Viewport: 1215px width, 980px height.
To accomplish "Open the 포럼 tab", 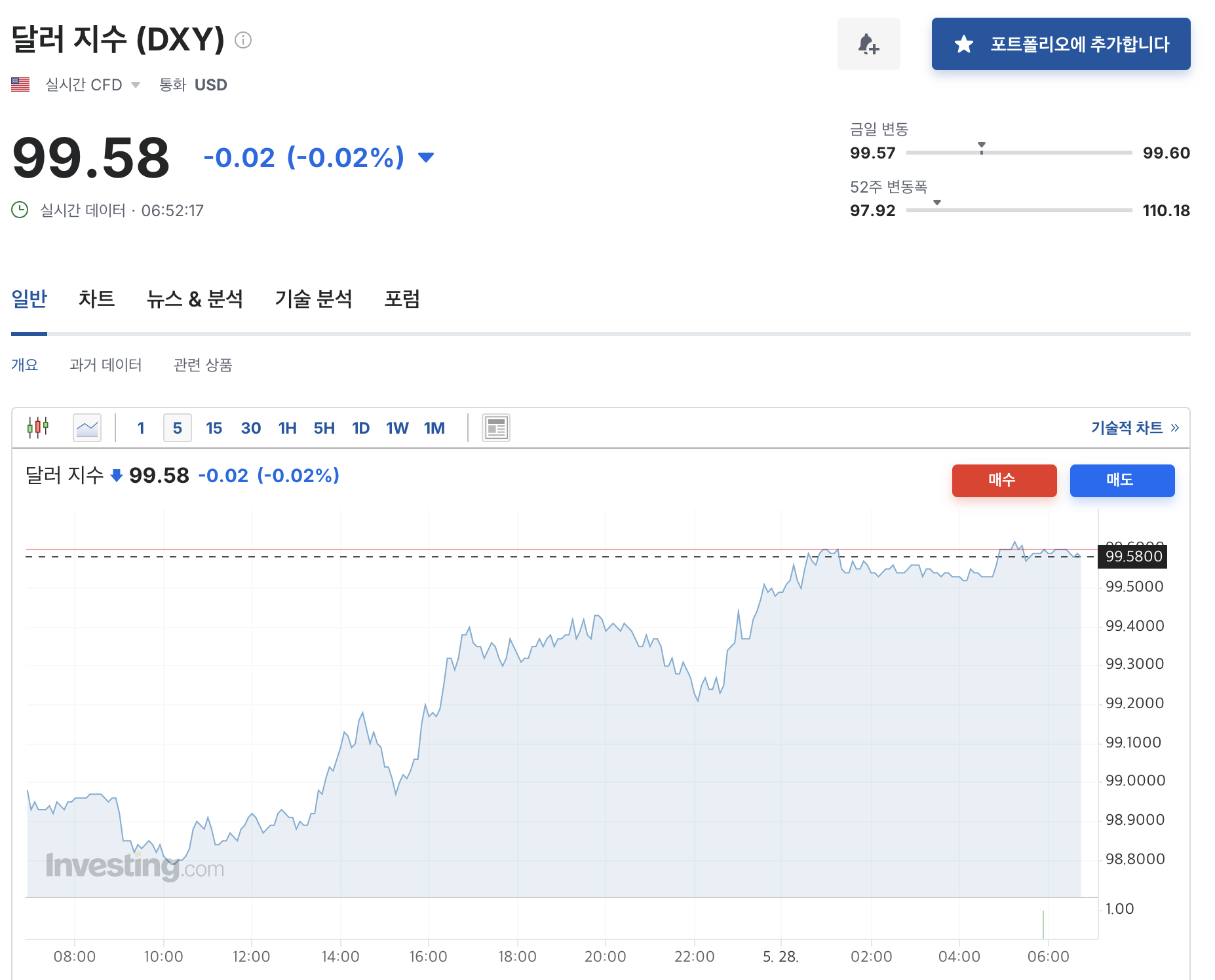I will click(402, 299).
